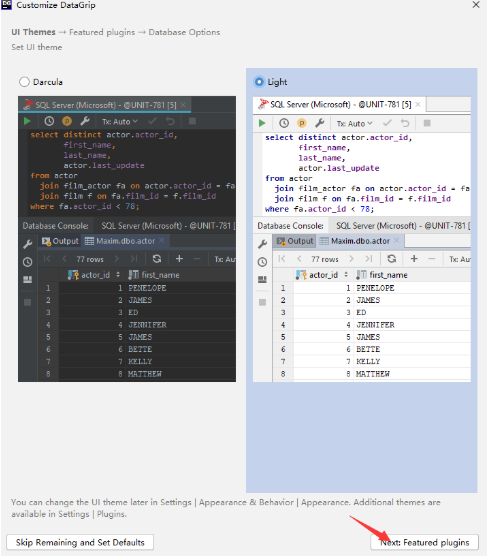487x556 pixels.
Task: Click the last page arrow in Darcula preview
Action: tap(133, 259)
